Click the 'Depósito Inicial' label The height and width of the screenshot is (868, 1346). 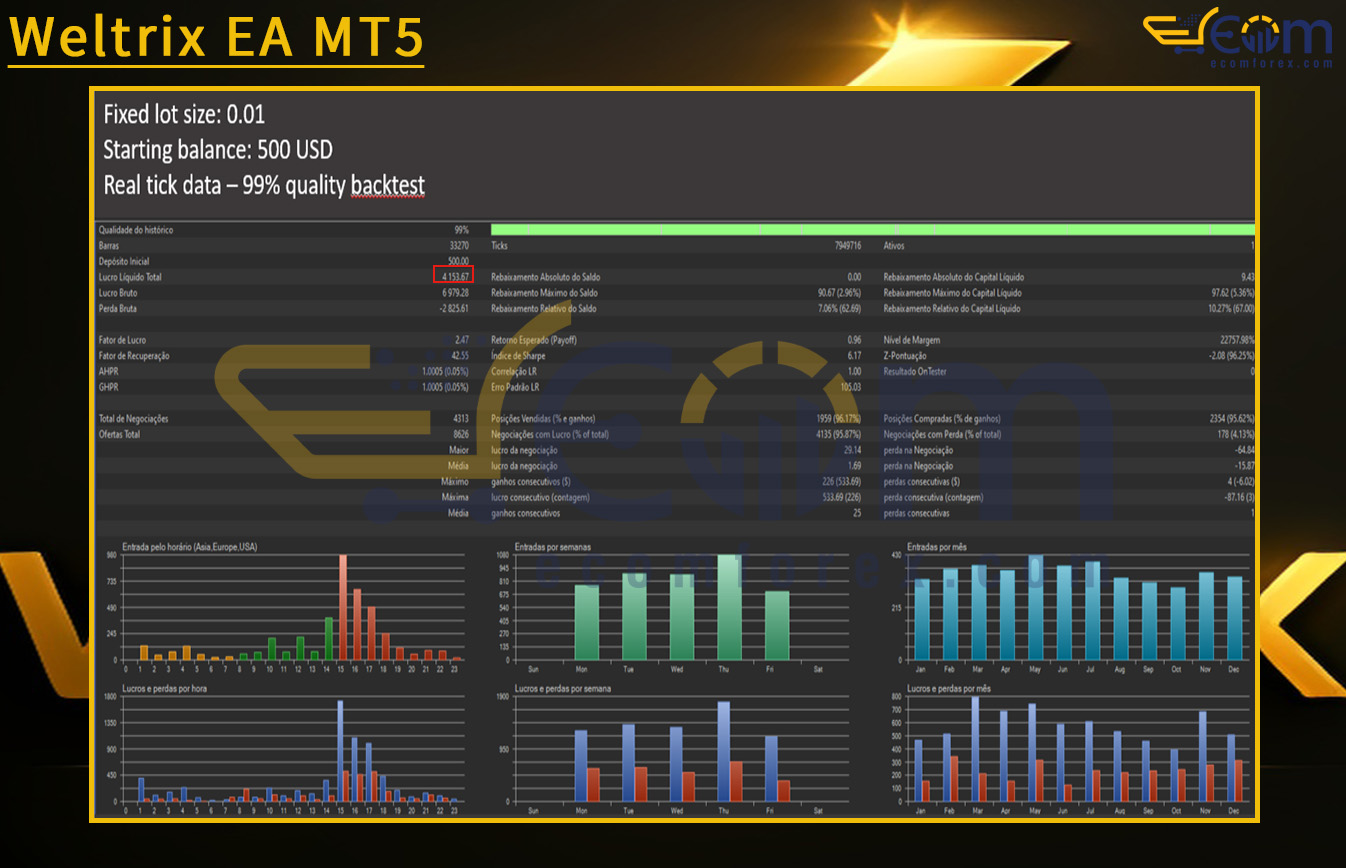click(x=123, y=261)
